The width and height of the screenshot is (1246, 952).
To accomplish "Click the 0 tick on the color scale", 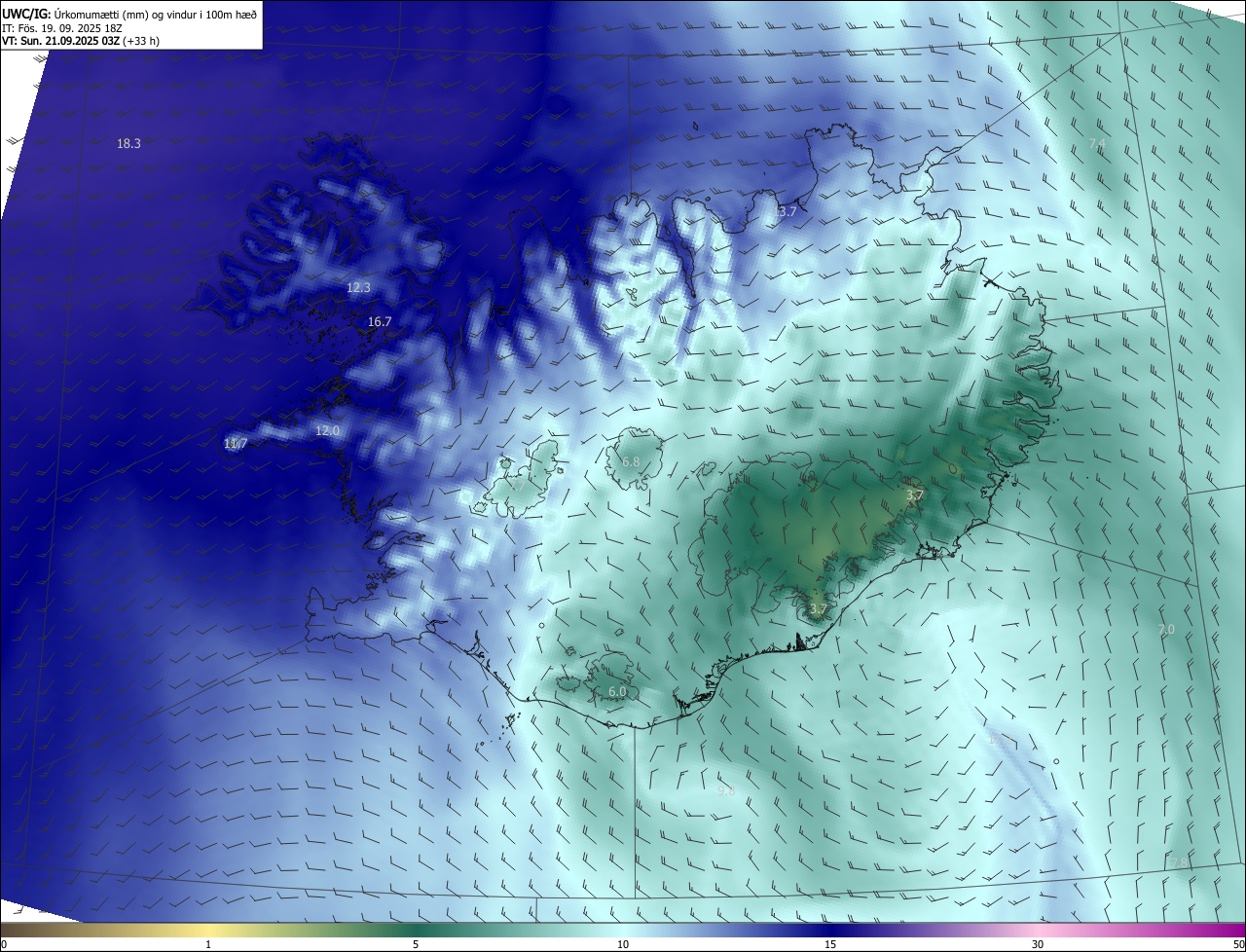I will (x=4, y=944).
